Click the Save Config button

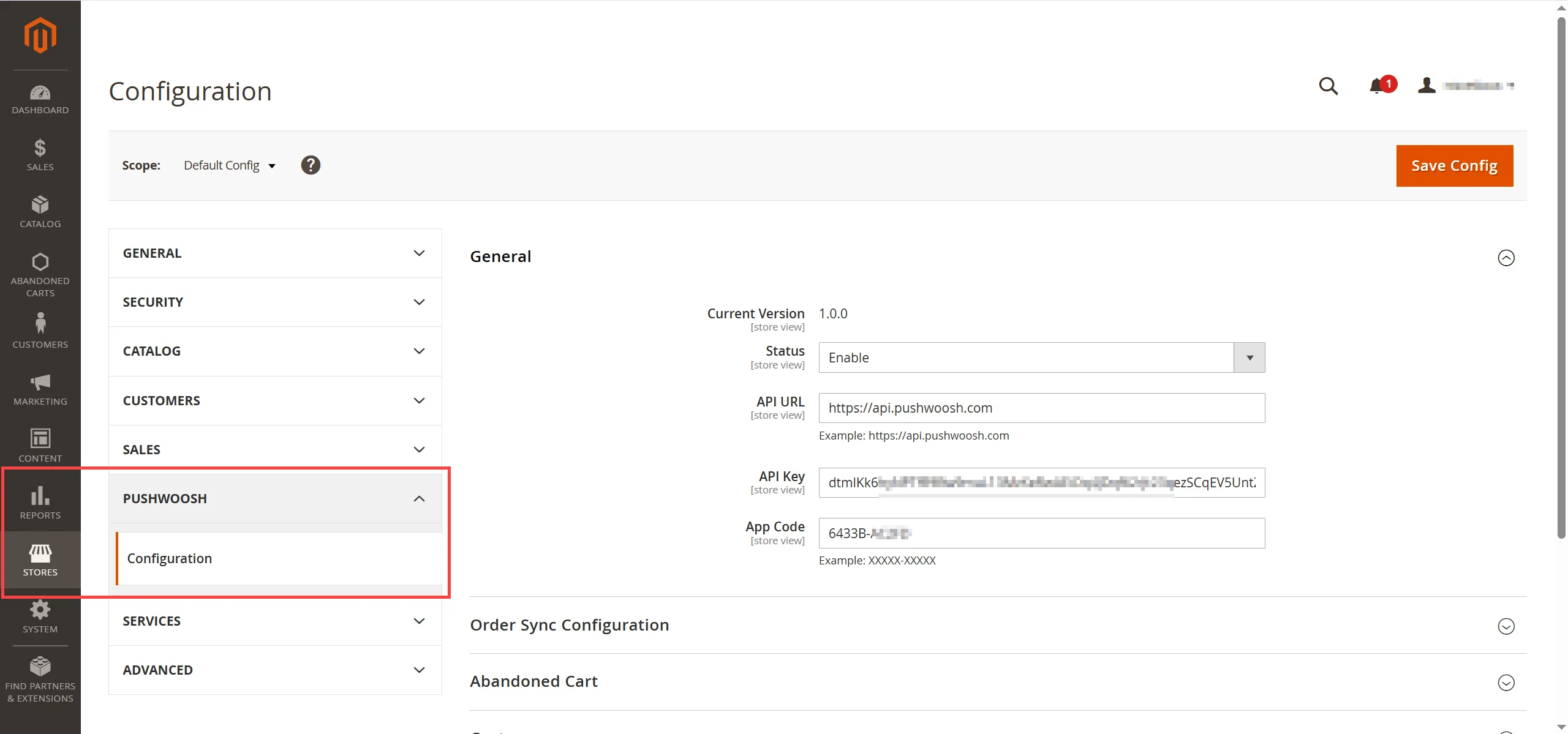click(x=1455, y=165)
